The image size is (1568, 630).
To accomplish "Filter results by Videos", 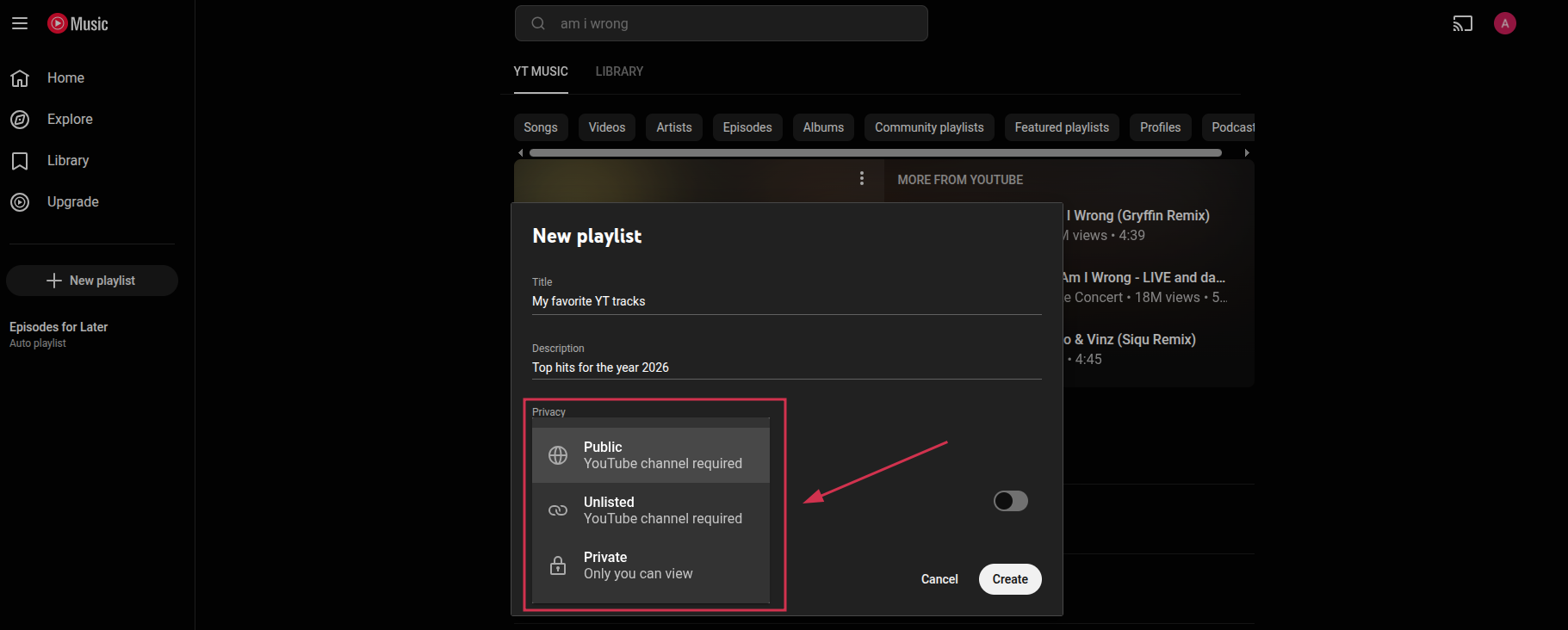I will pos(607,127).
